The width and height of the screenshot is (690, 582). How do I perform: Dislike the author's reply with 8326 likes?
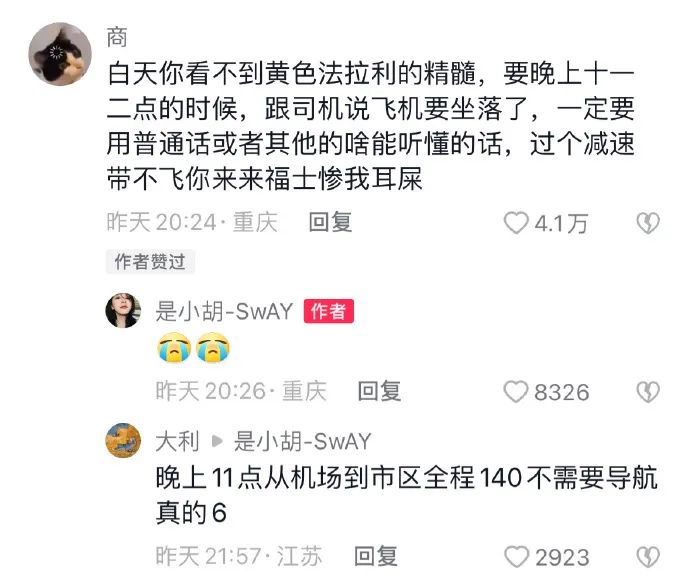click(648, 392)
